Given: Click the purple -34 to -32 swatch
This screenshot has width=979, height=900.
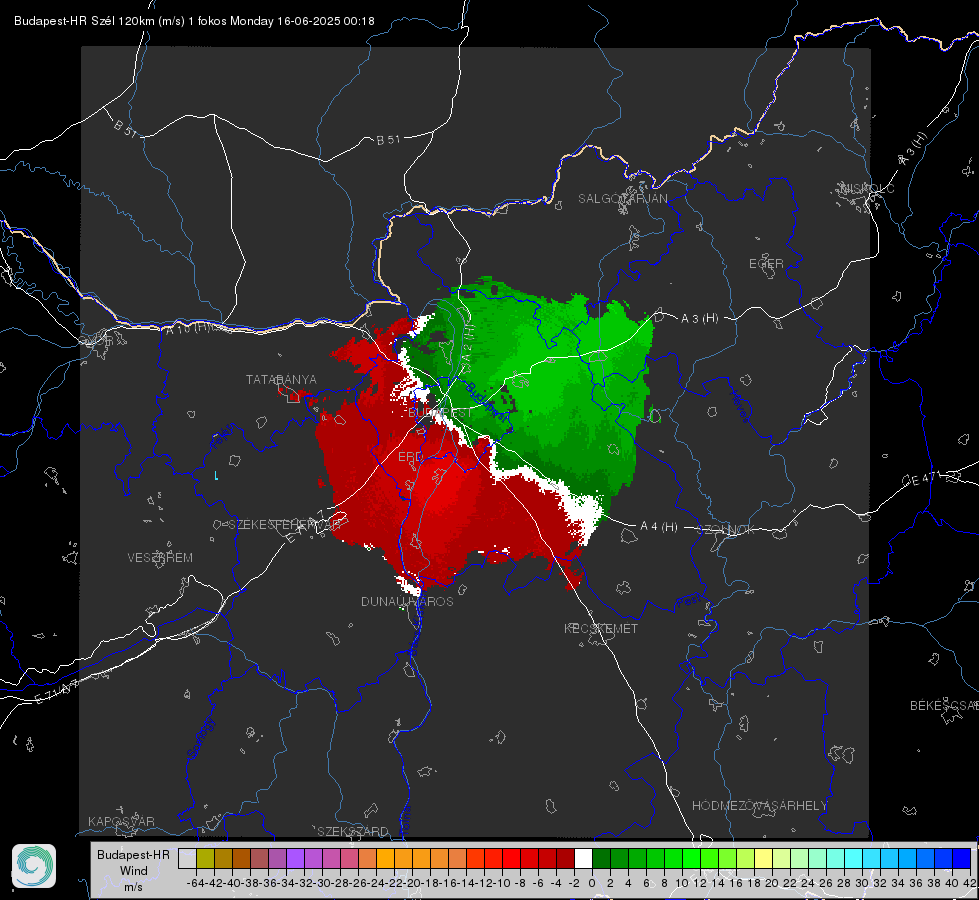Looking at the screenshot, I should [x=295, y=858].
